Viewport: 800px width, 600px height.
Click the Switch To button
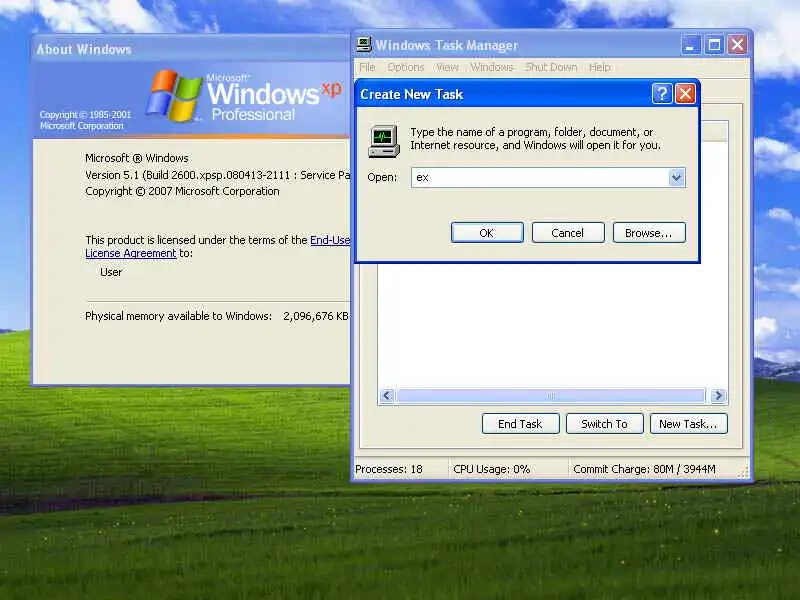[x=605, y=424]
